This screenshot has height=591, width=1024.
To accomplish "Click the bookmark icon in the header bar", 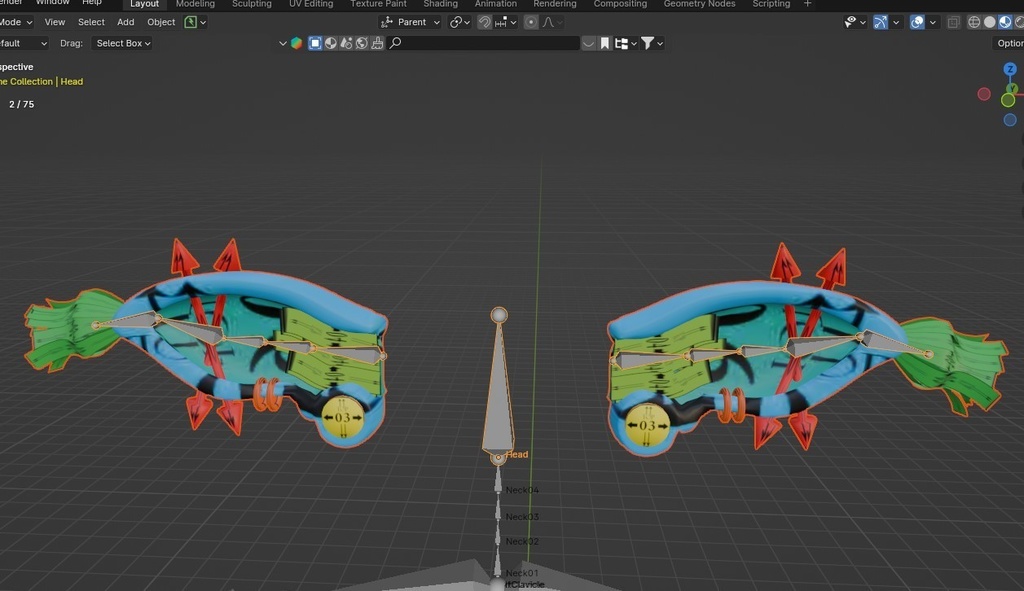I will [x=605, y=42].
